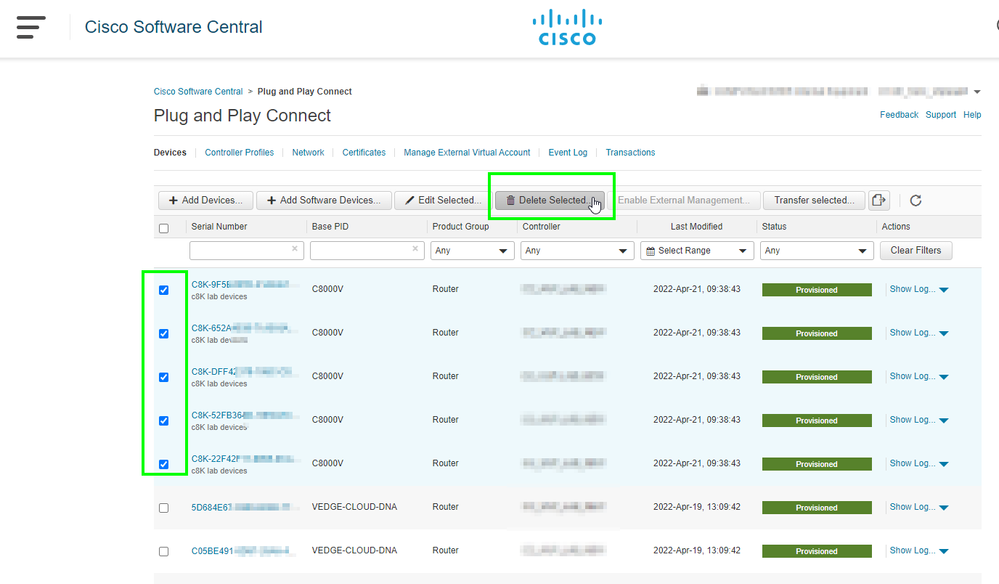
Task: Click the Last Modified column header
Action: [696, 227]
